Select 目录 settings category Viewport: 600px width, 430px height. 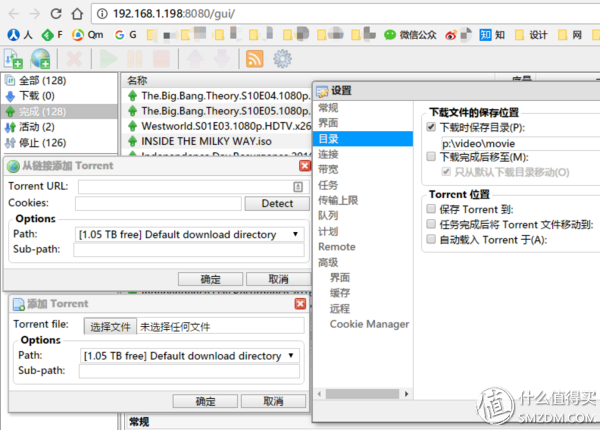point(363,139)
